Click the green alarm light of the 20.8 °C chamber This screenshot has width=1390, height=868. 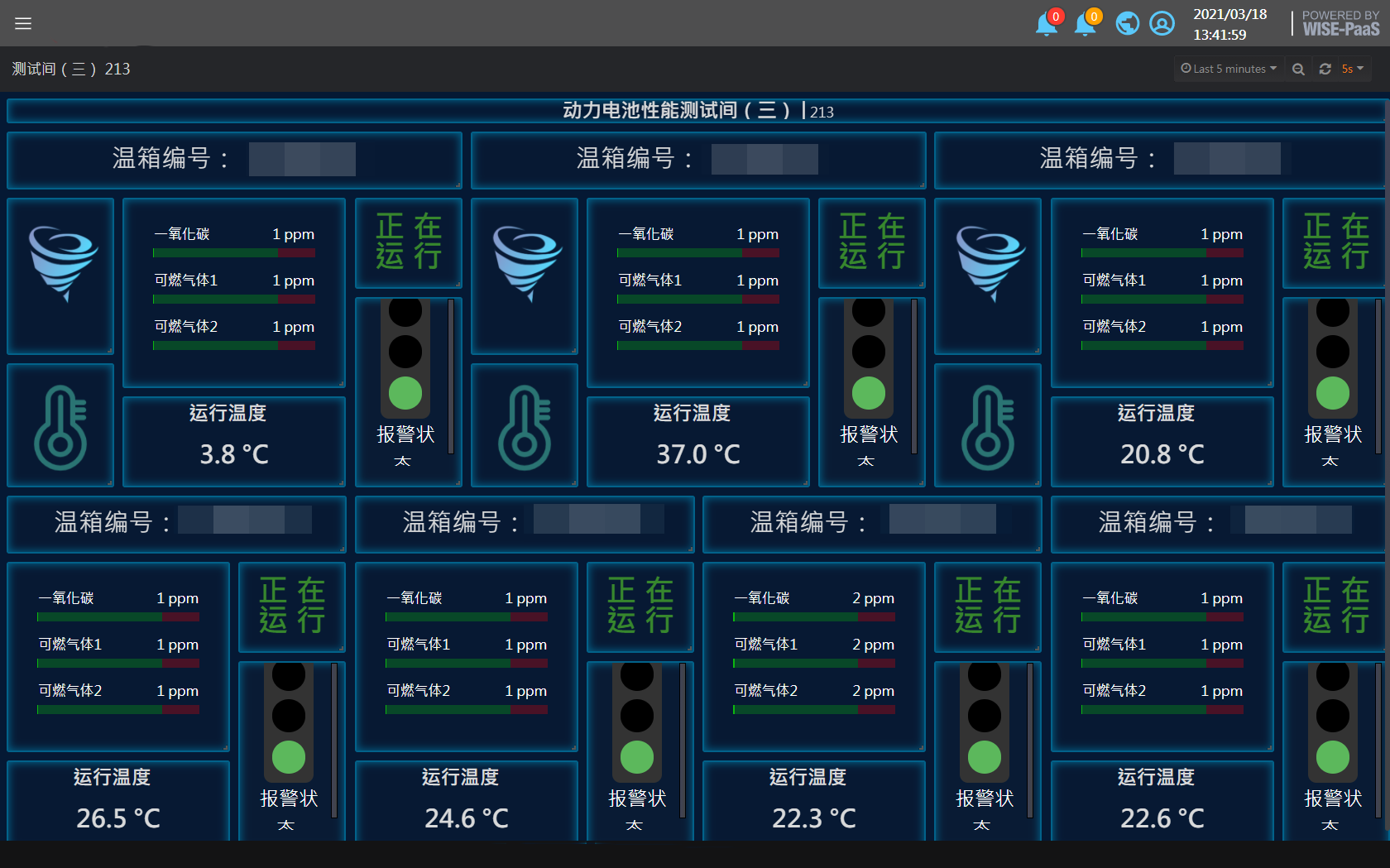pos(1333,393)
